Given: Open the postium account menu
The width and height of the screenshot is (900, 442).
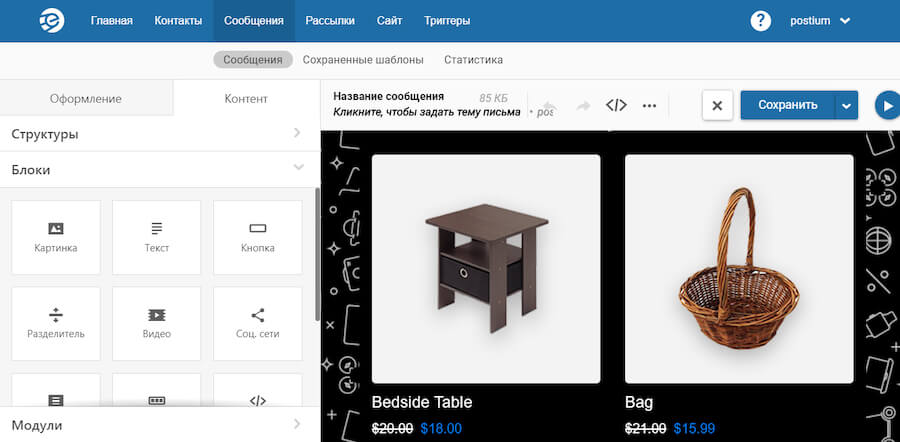Looking at the screenshot, I should [x=819, y=21].
